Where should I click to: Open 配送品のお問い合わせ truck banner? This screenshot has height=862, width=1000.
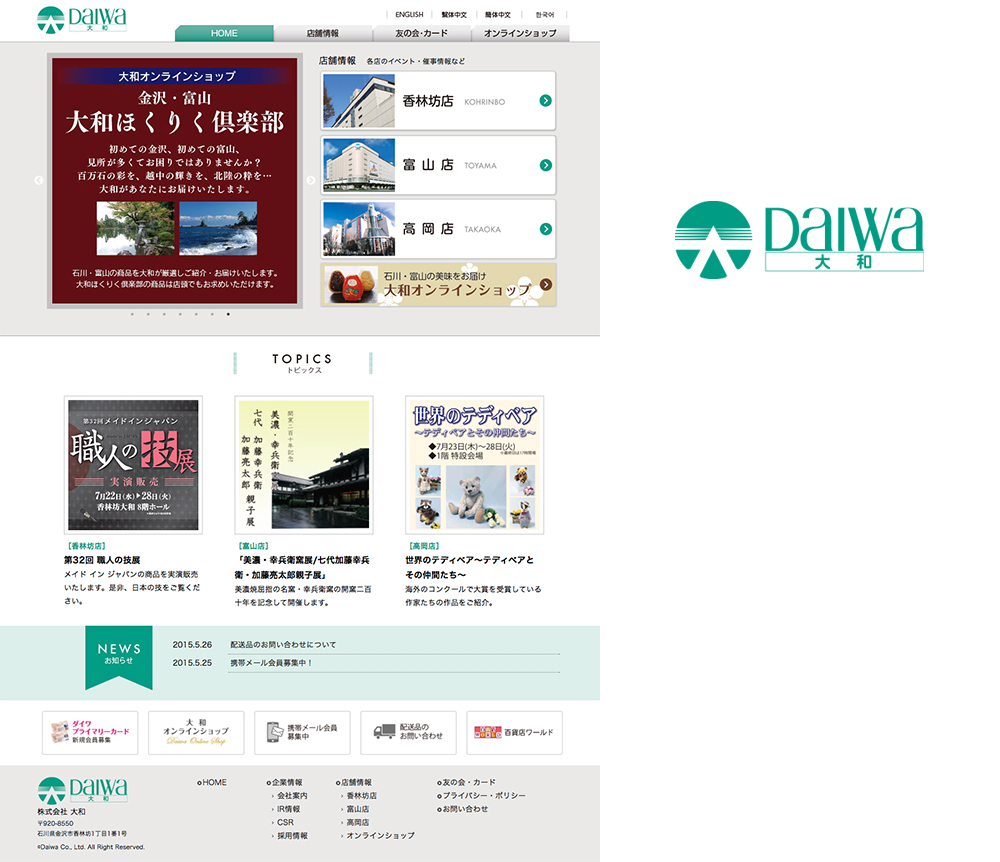click(x=408, y=733)
